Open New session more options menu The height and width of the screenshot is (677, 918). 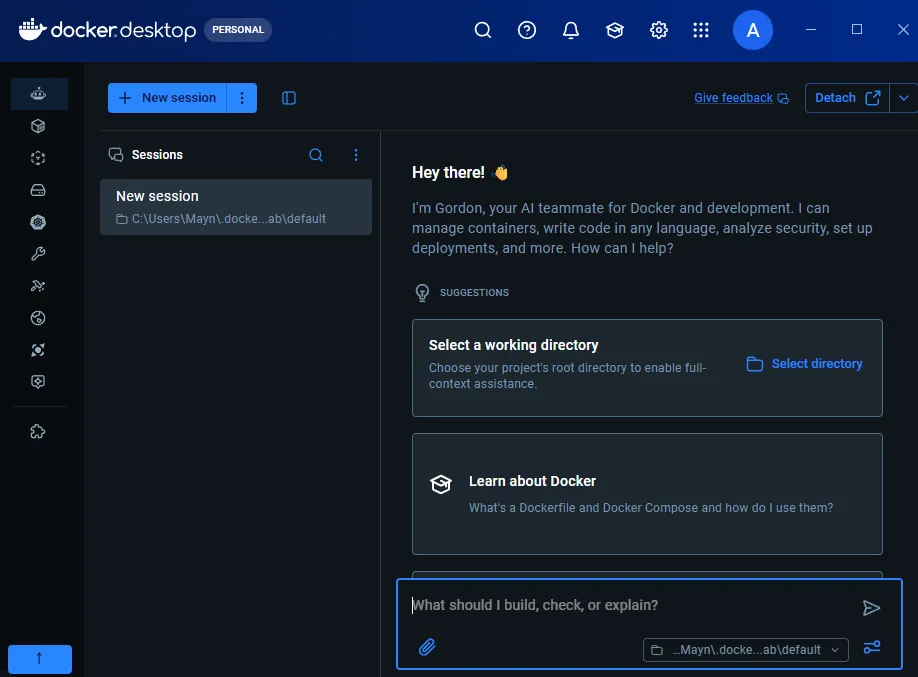pos(242,98)
